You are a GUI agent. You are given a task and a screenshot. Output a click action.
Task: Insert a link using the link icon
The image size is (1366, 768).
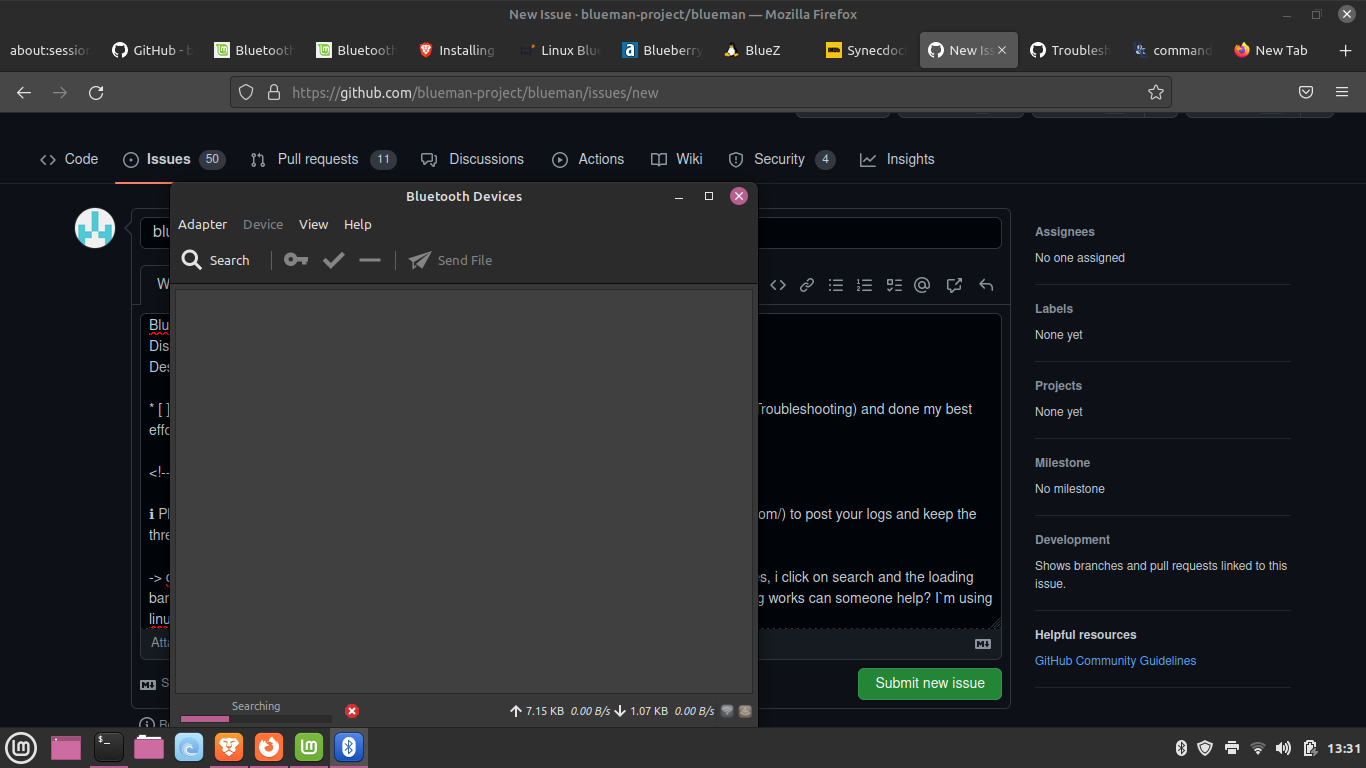[807, 285]
